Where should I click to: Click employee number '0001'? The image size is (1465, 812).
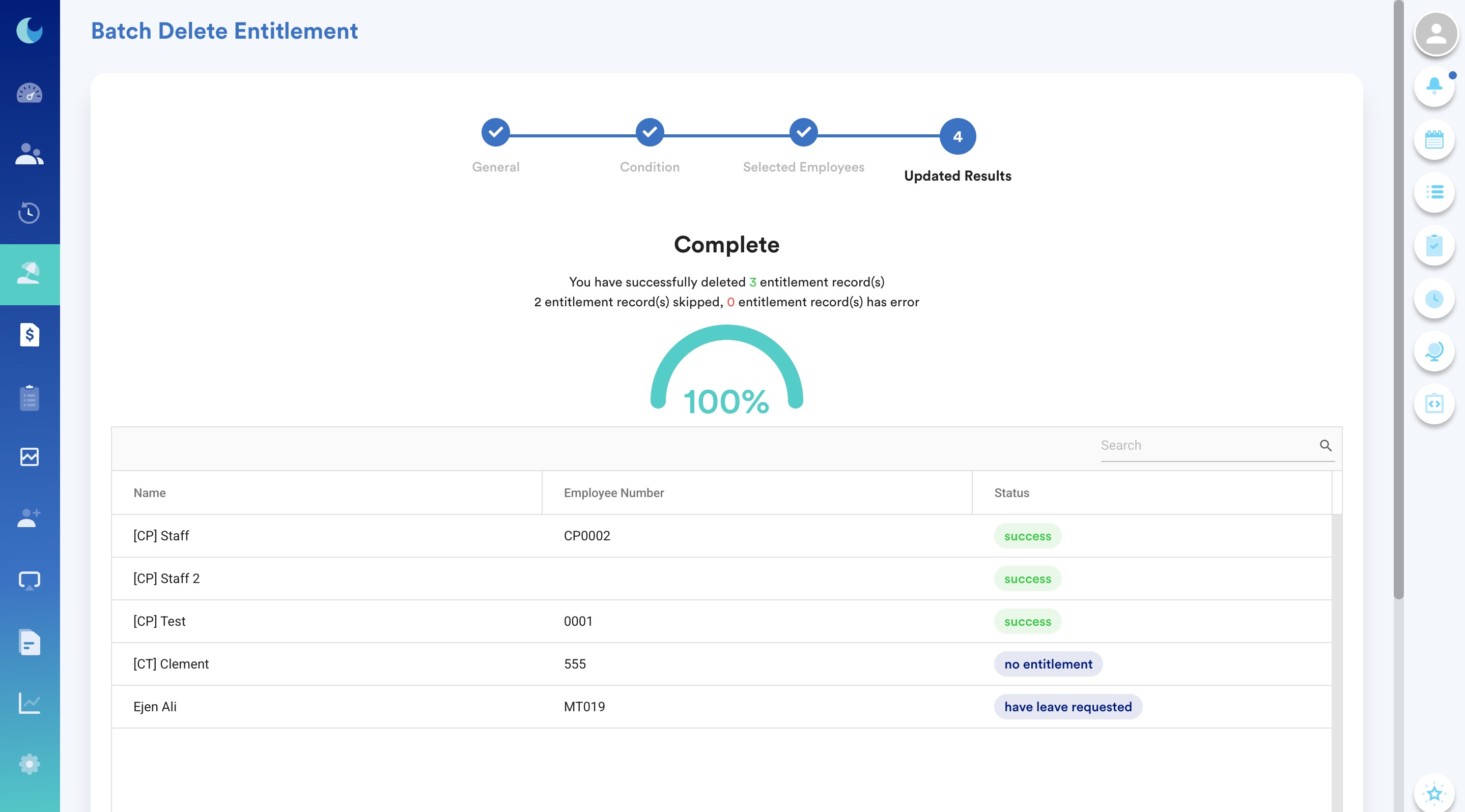pos(578,621)
